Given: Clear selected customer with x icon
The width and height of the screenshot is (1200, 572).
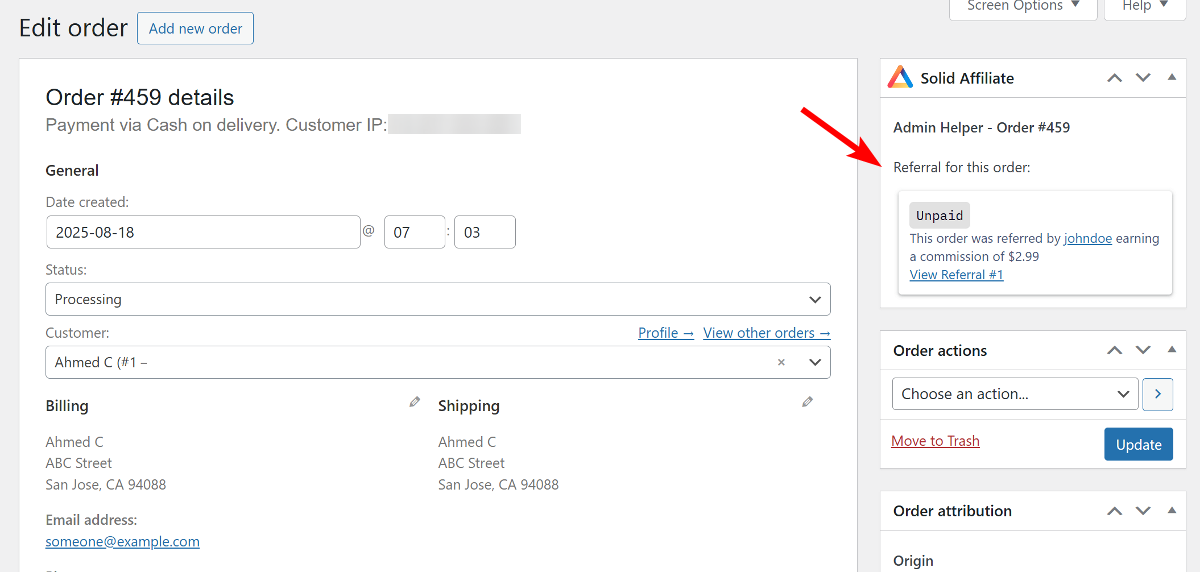Looking at the screenshot, I should [781, 362].
